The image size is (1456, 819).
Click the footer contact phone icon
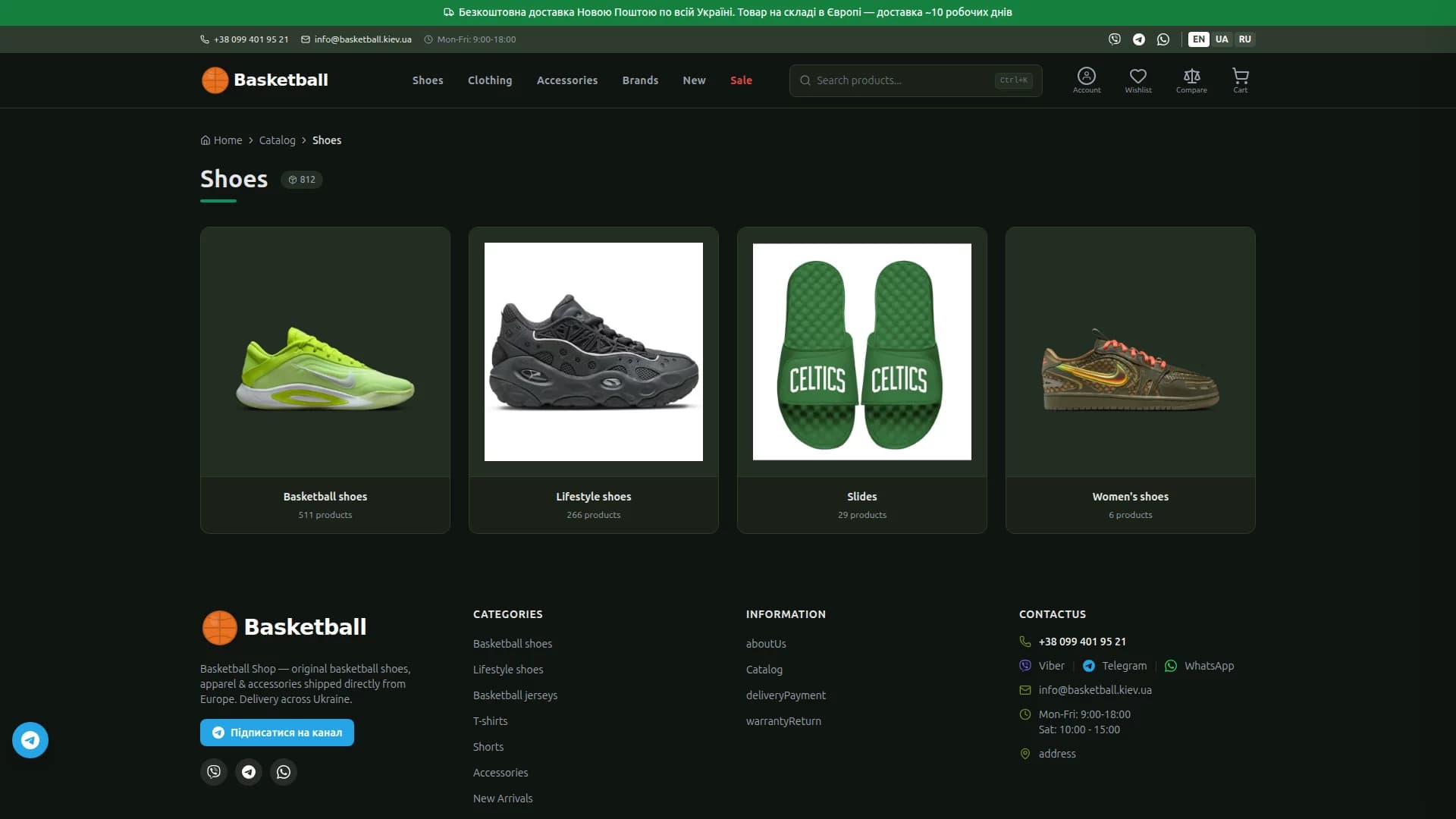[x=1025, y=642]
